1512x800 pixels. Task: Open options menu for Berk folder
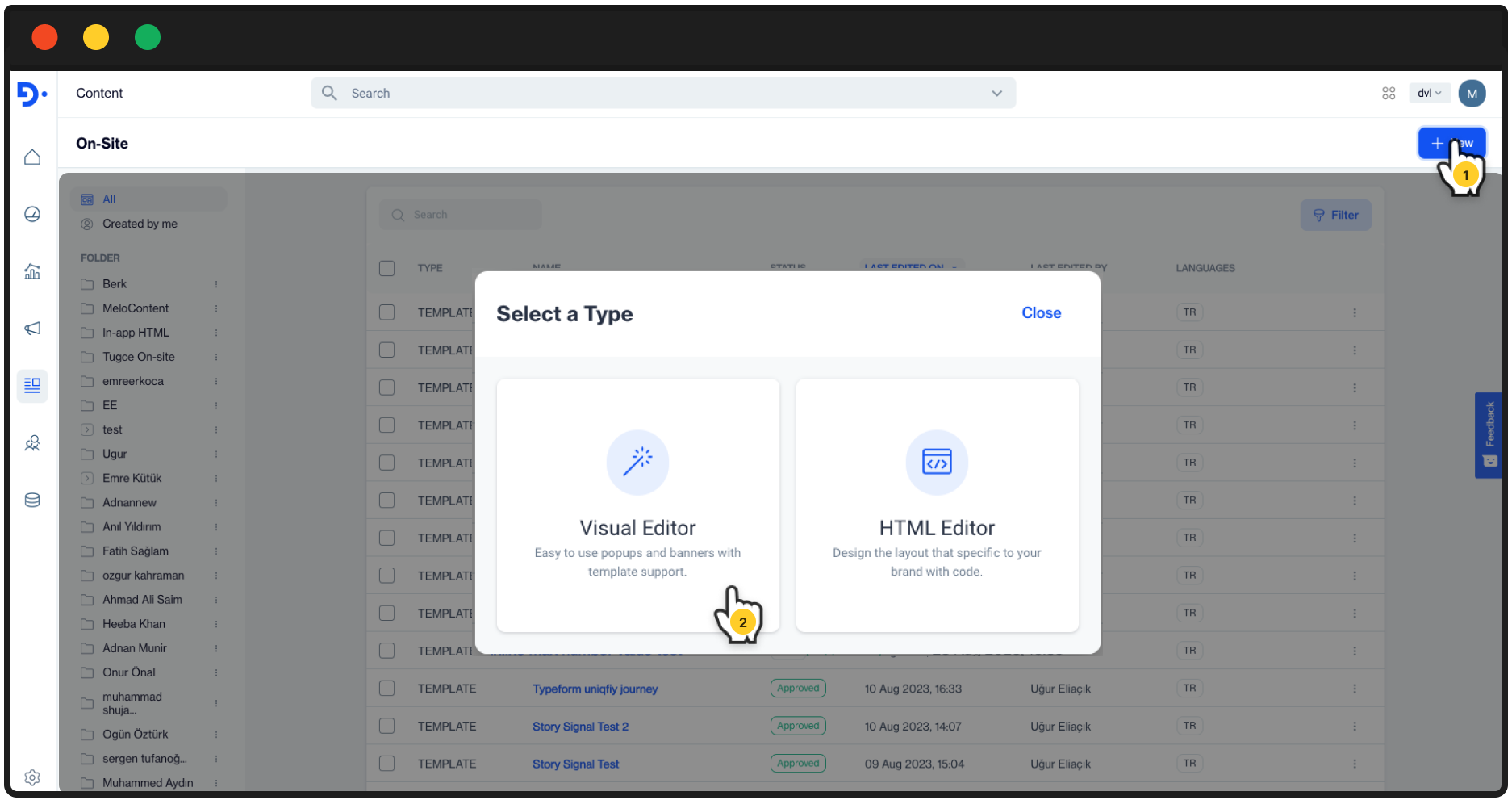pos(216,284)
